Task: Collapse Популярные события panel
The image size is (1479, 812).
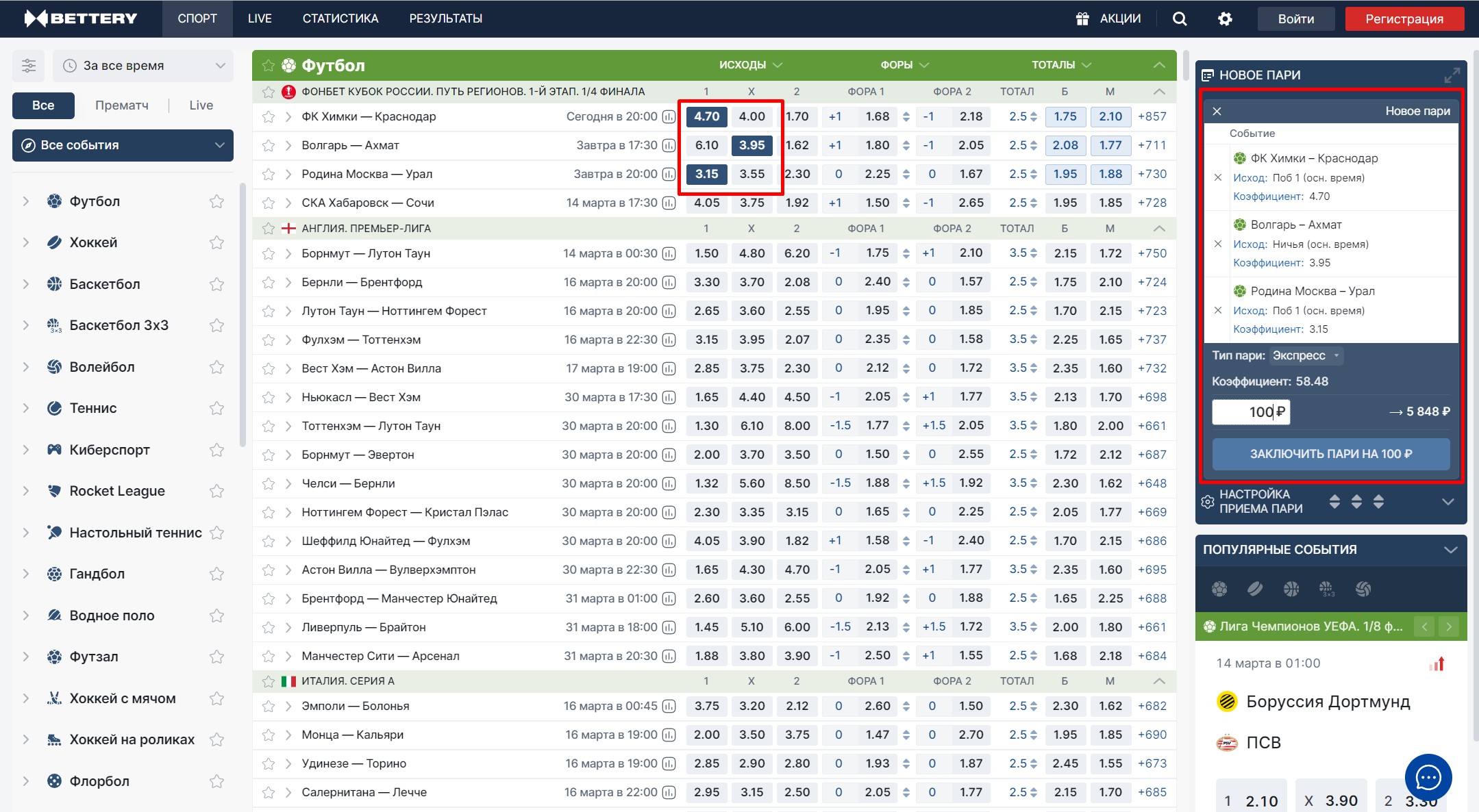Action: [1450, 550]
